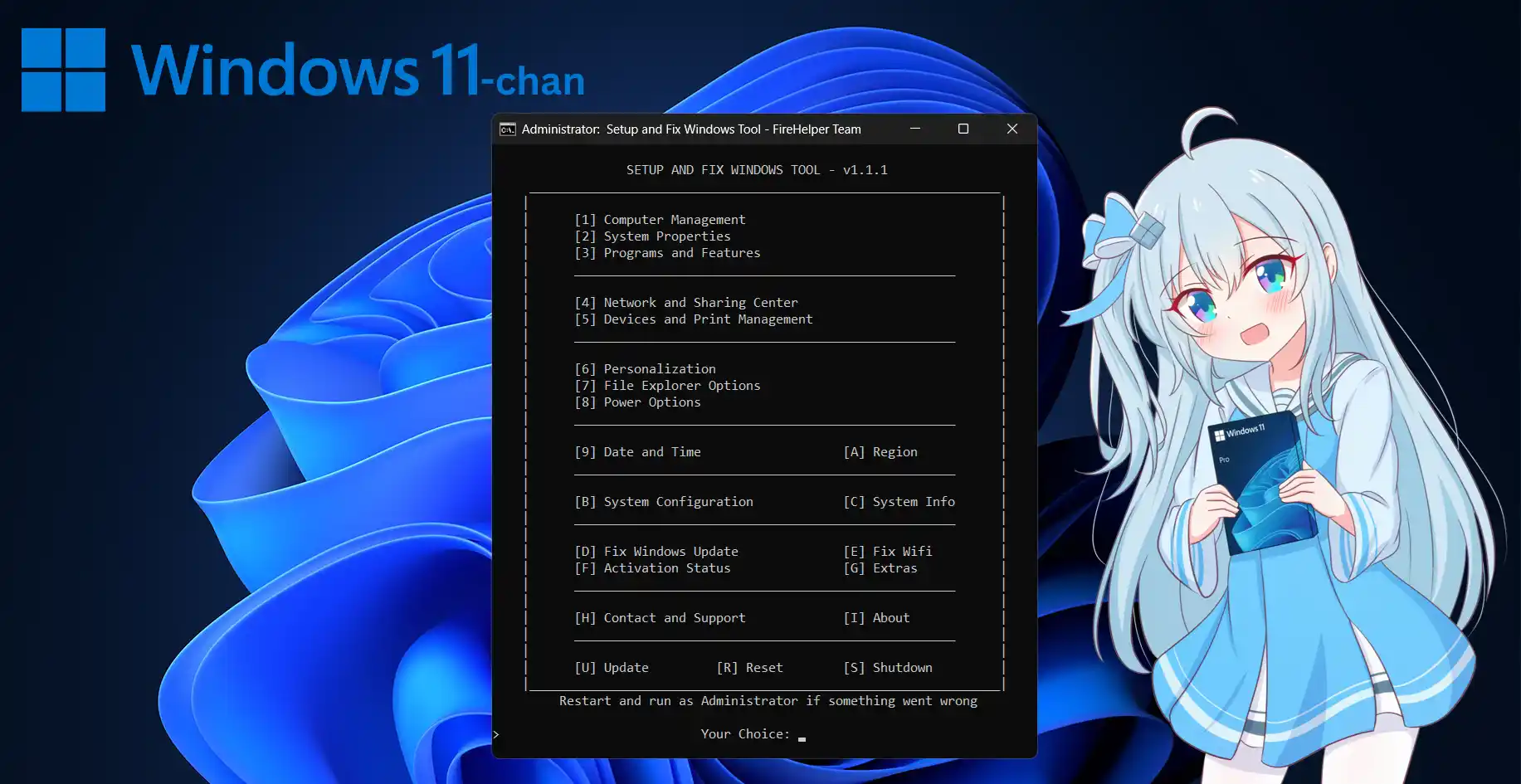Click the Programs and Features entry
The width and height of the screenshot is (1521, 784).
[x=667, y=253]
